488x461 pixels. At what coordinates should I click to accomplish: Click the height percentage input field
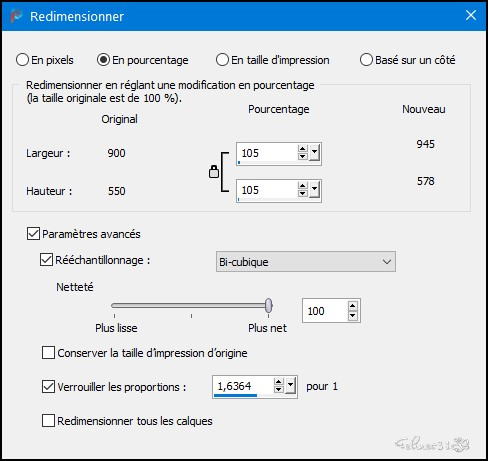point(267,190)
